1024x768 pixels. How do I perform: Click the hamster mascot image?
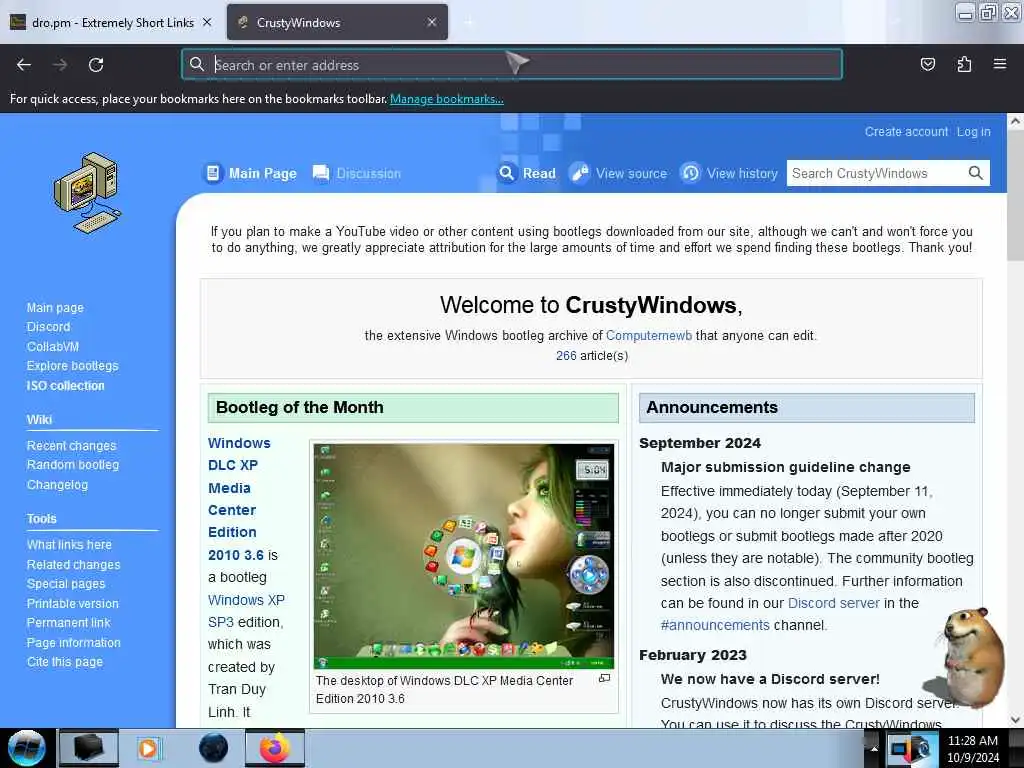pyautogui.click(x=966, y=657)
